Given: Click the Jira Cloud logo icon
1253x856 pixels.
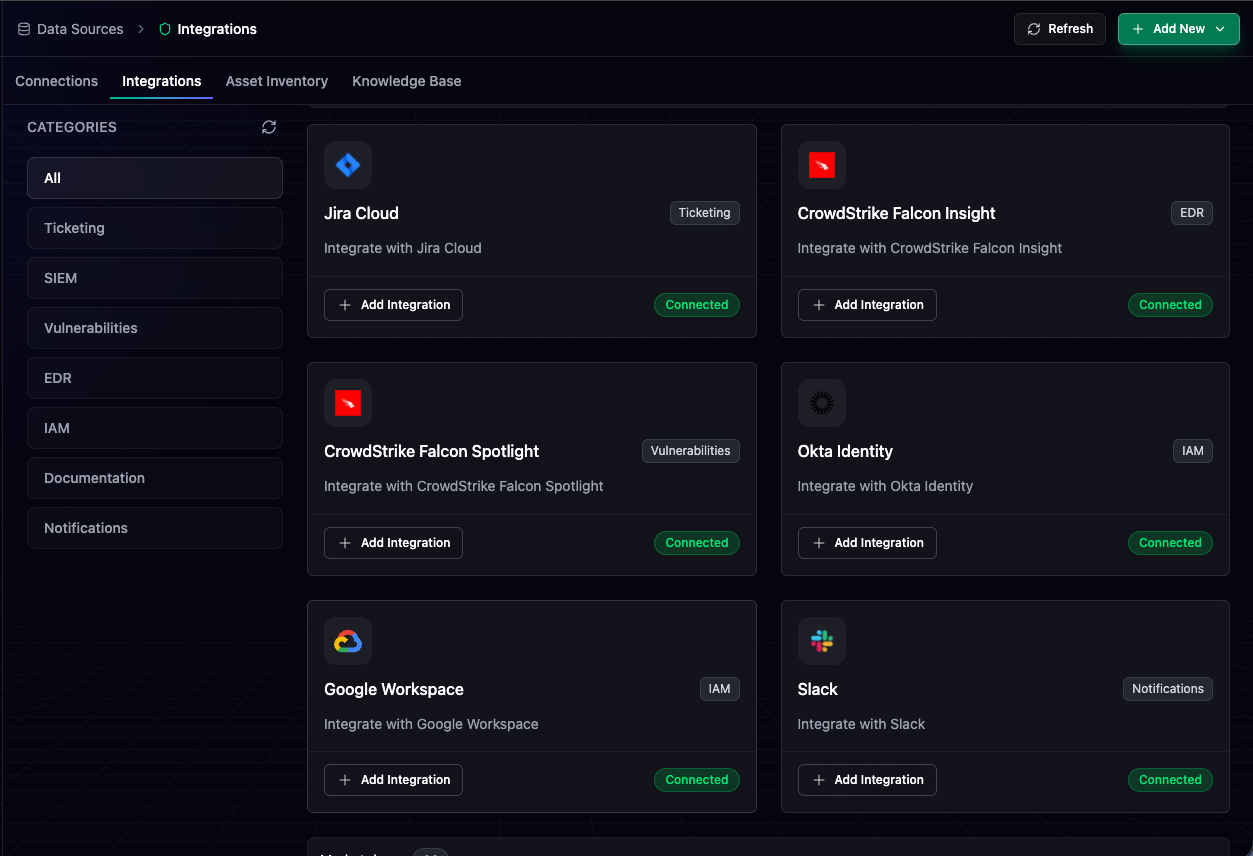Looking at the screenshot, I should pos(348,165).
